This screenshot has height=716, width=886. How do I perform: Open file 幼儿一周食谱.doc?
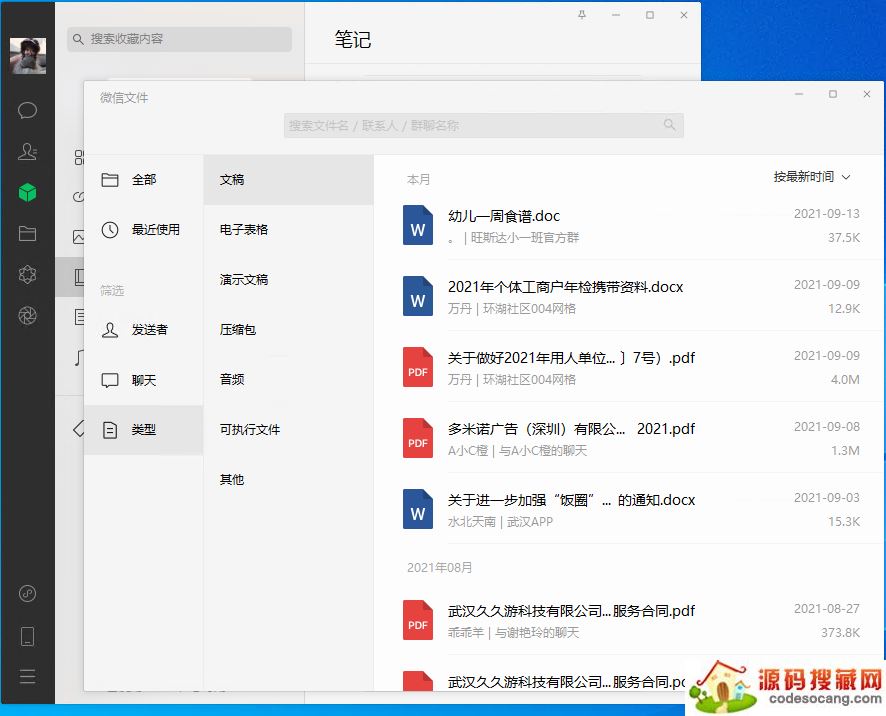[503, 216]
